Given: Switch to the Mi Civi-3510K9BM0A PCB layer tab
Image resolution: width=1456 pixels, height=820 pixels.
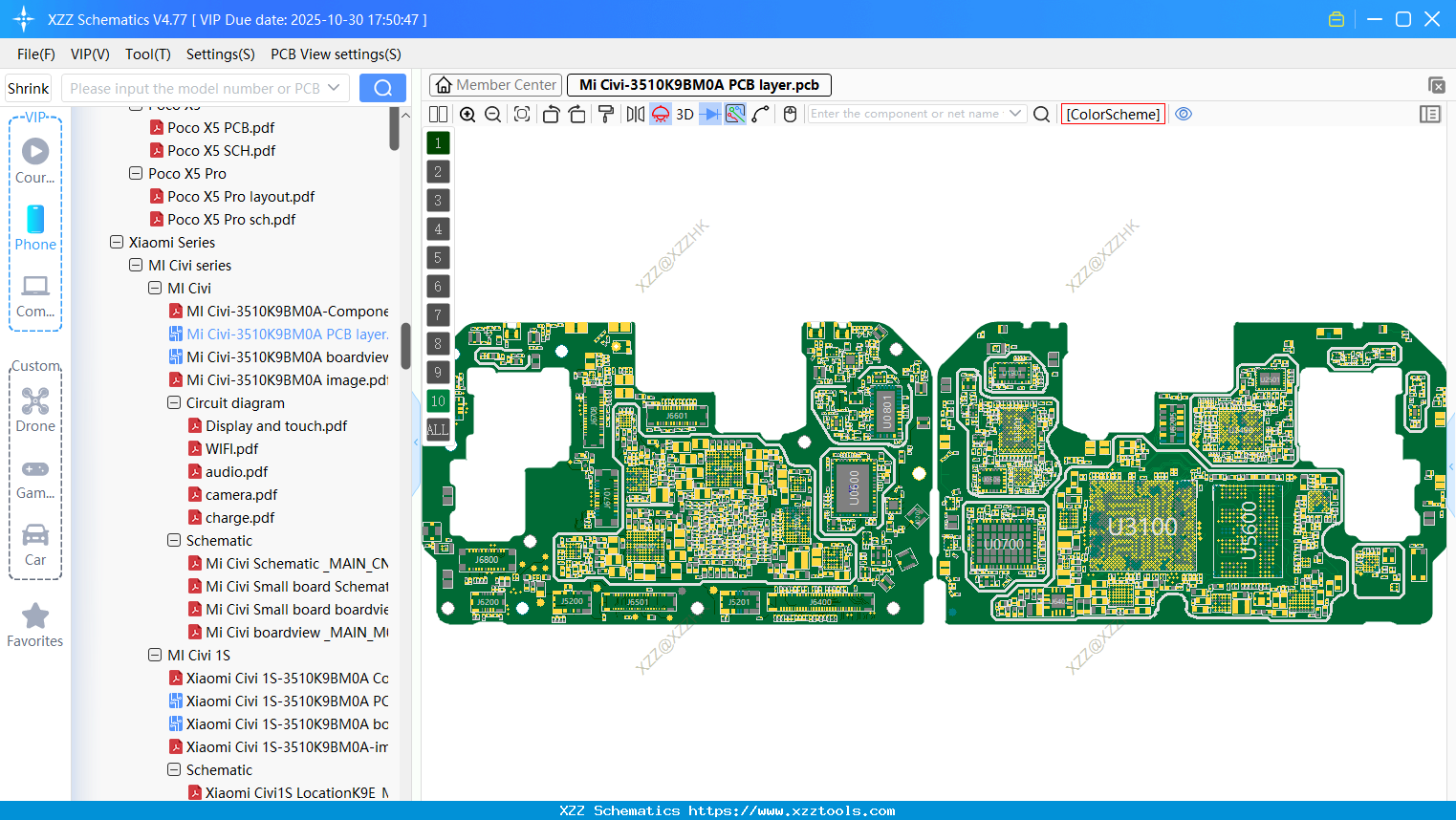Looking at the screenshot, I should point(698,84).
